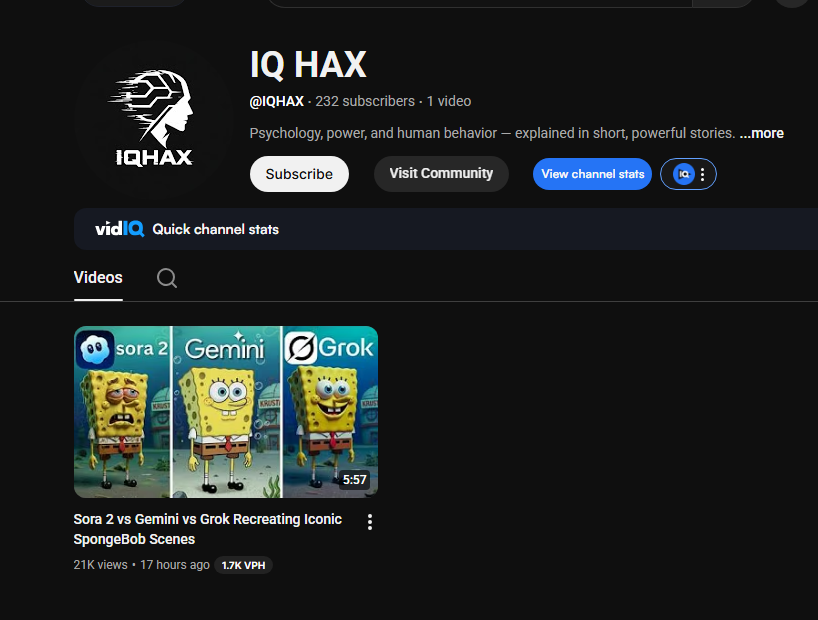
Task: Select the Videos tab
Action: point(98,277)
